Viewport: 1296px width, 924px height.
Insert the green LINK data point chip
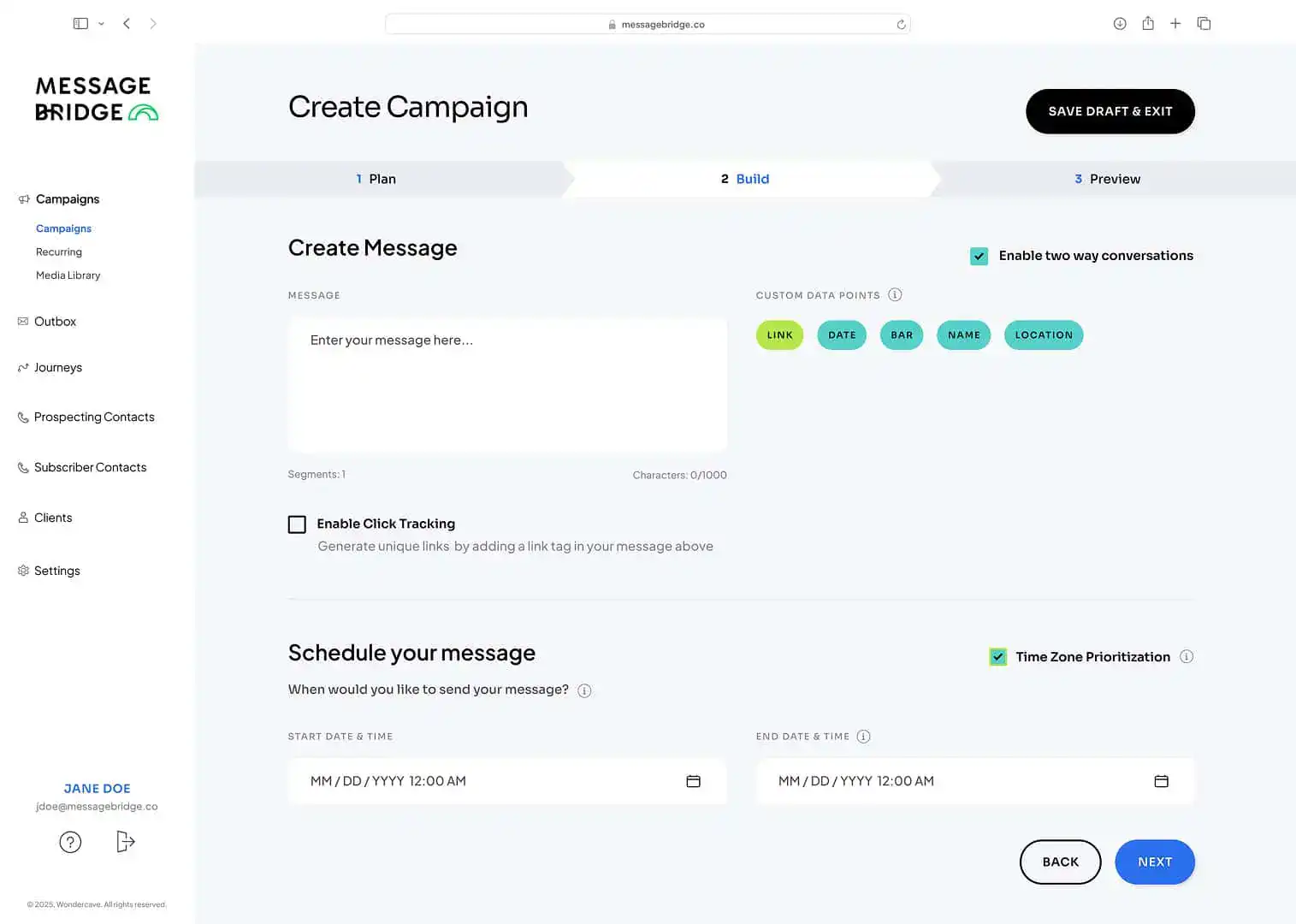779,335
